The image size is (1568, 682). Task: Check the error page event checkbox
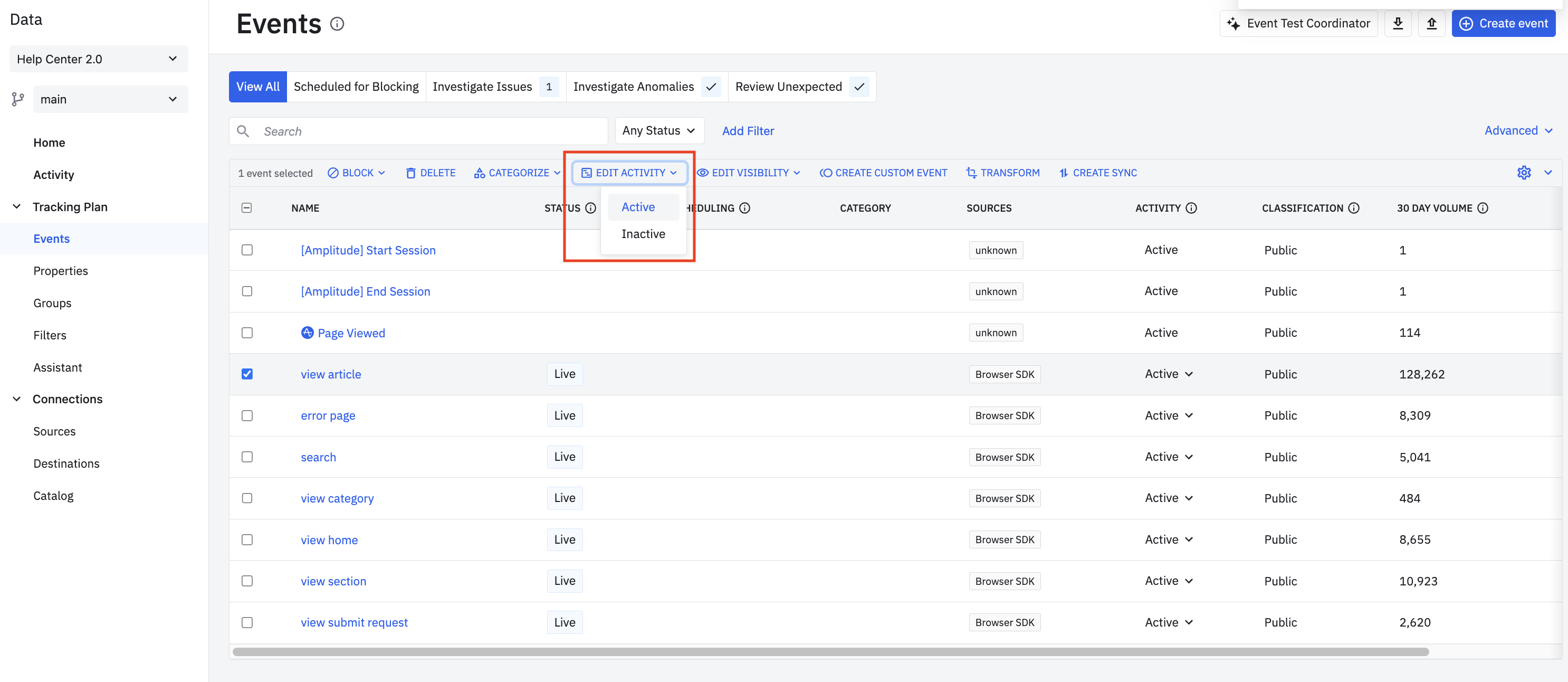click(x=246, y=415)
